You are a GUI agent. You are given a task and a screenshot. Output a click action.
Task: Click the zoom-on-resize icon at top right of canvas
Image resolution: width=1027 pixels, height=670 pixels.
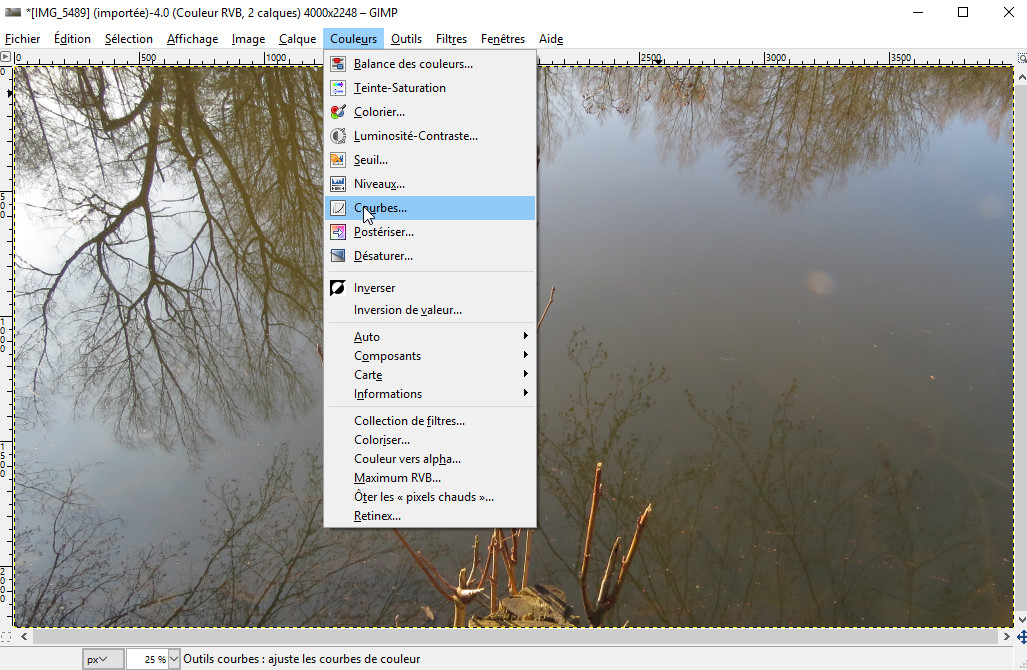(x=1022, y=58)
